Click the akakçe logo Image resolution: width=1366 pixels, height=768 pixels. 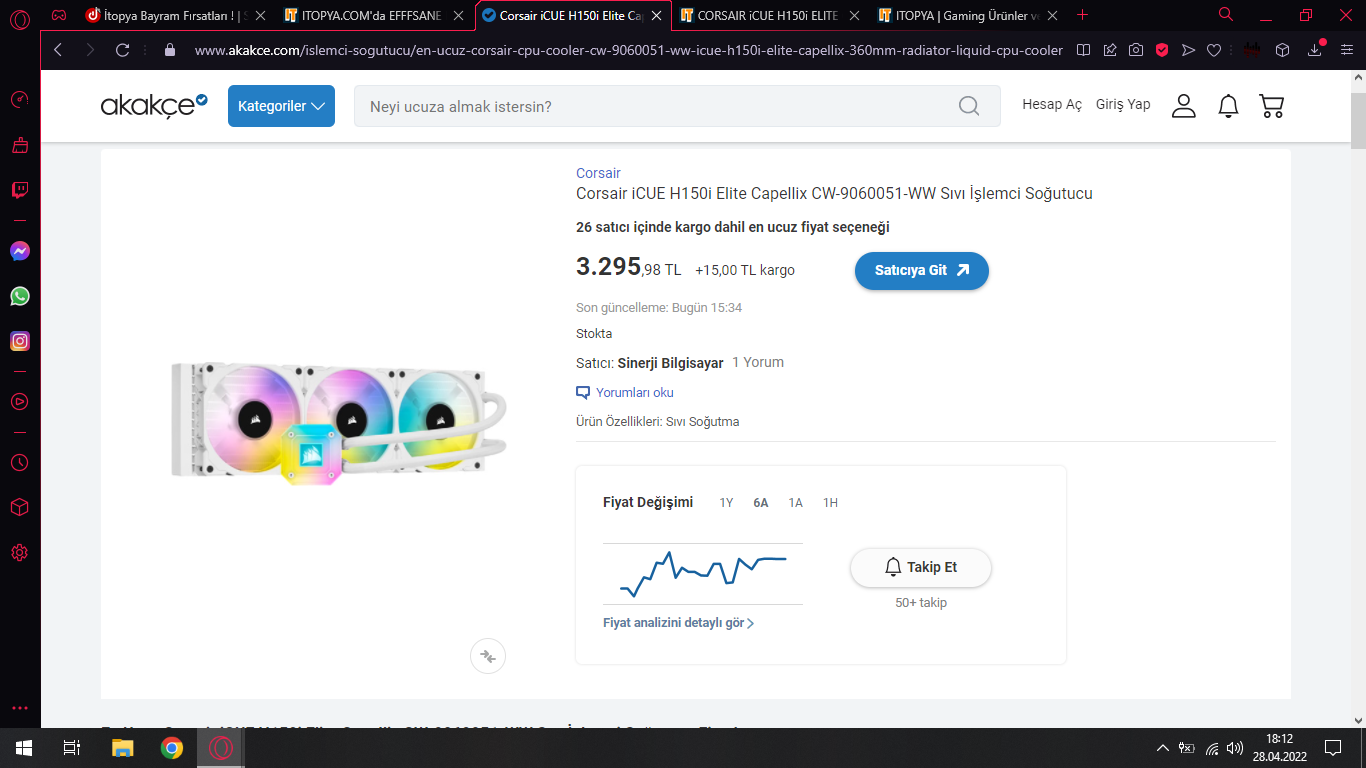click(x=154, y=105)
